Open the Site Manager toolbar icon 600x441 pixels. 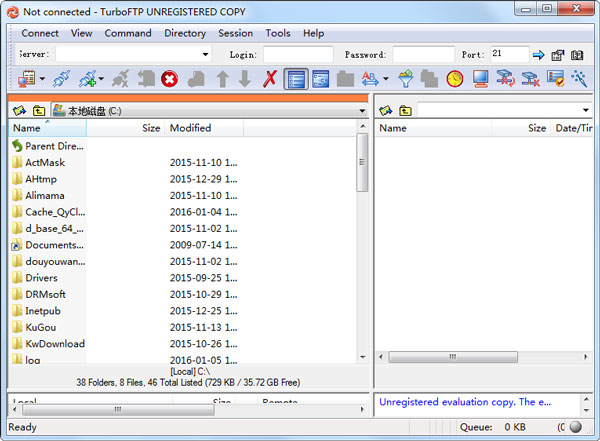(x=26, y=79)
